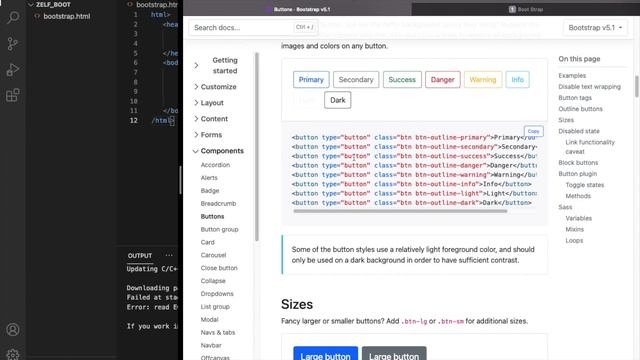Click the code block horizontal scrollbar
The width and height of the screenshot is (640, 360).
tap(400, 211)
